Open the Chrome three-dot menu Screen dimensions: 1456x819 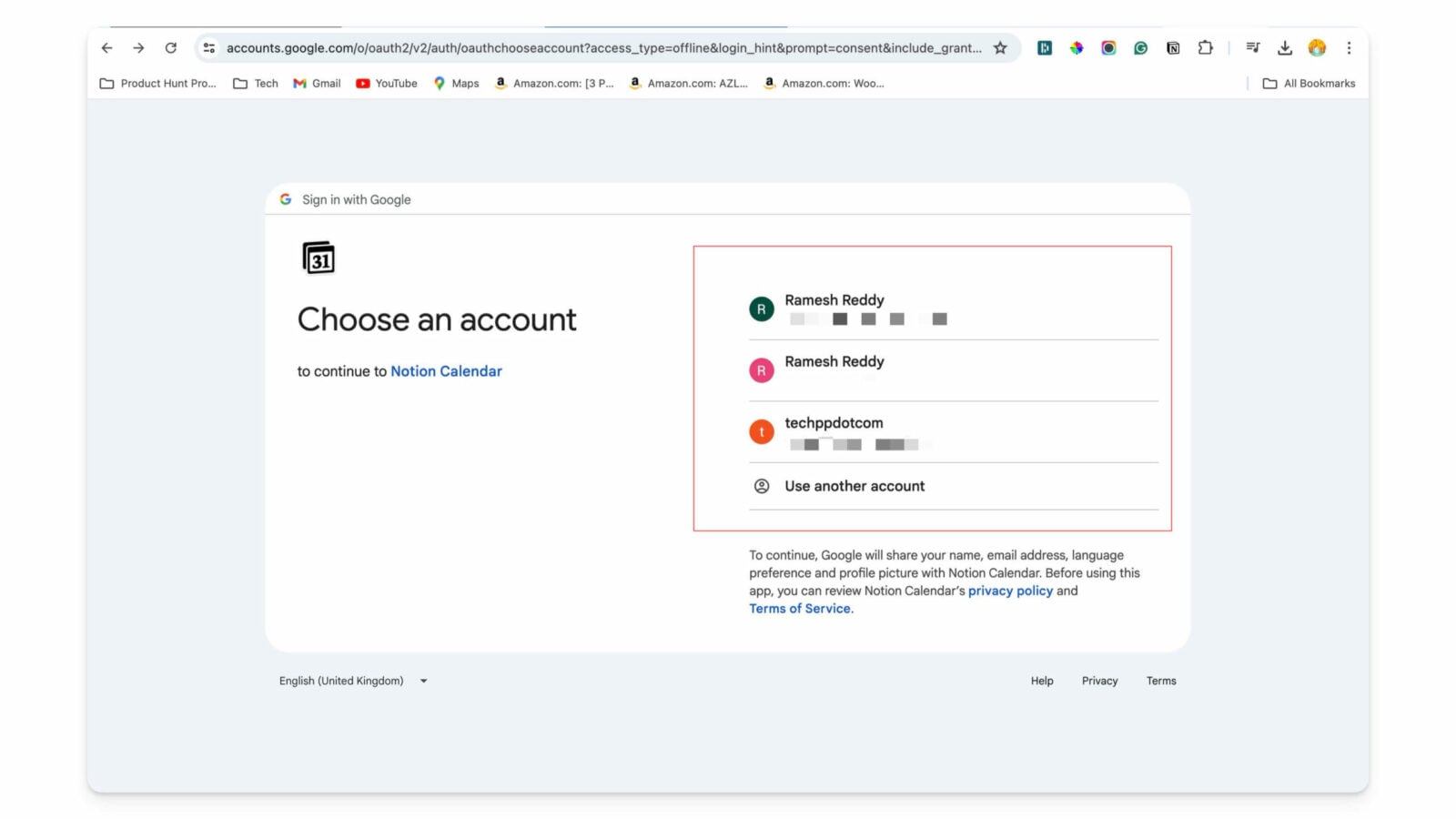[x=1350, y=47]
